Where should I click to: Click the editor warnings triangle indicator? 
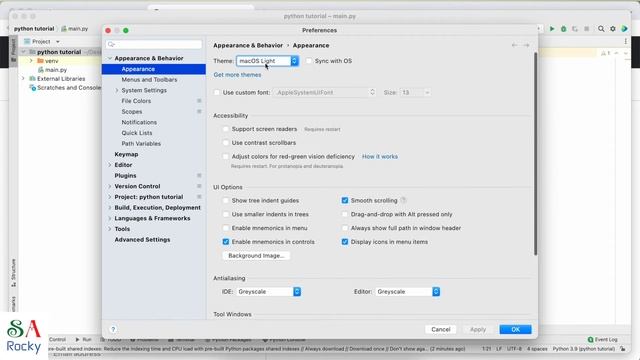(604, 53)
